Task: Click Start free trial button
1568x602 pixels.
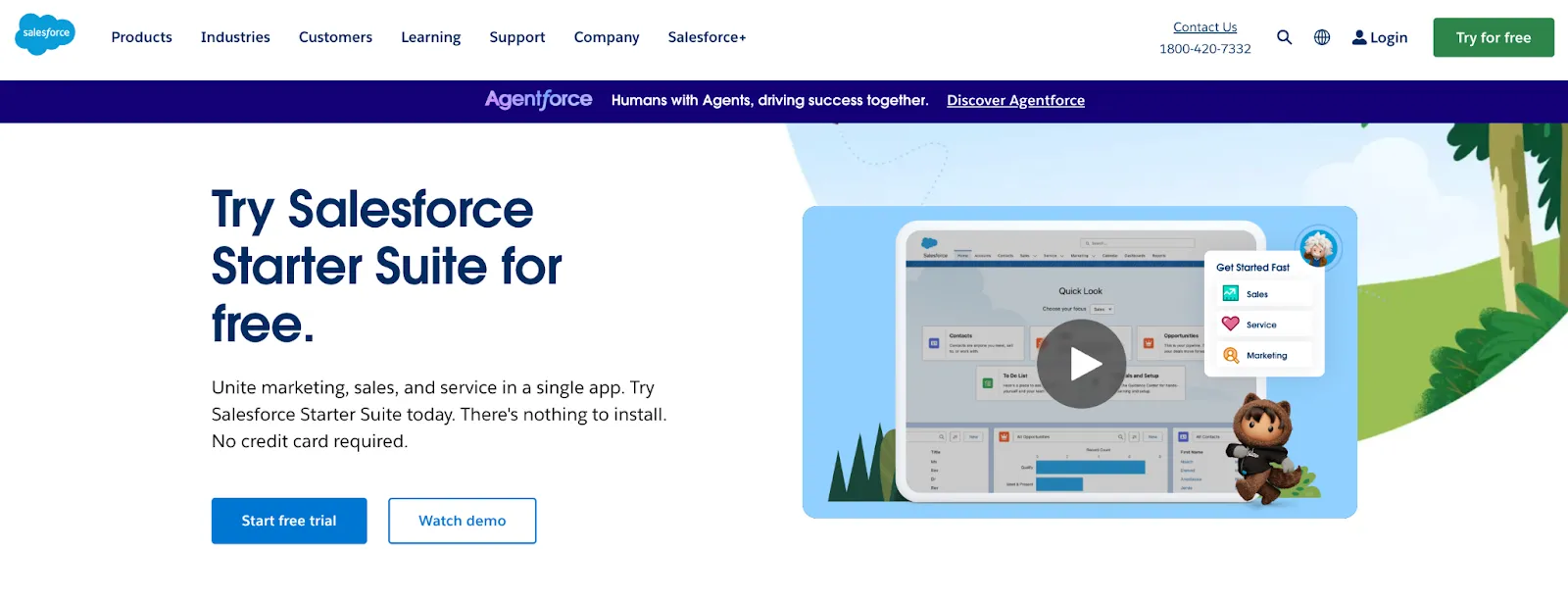Action: (x=289, y=521)
